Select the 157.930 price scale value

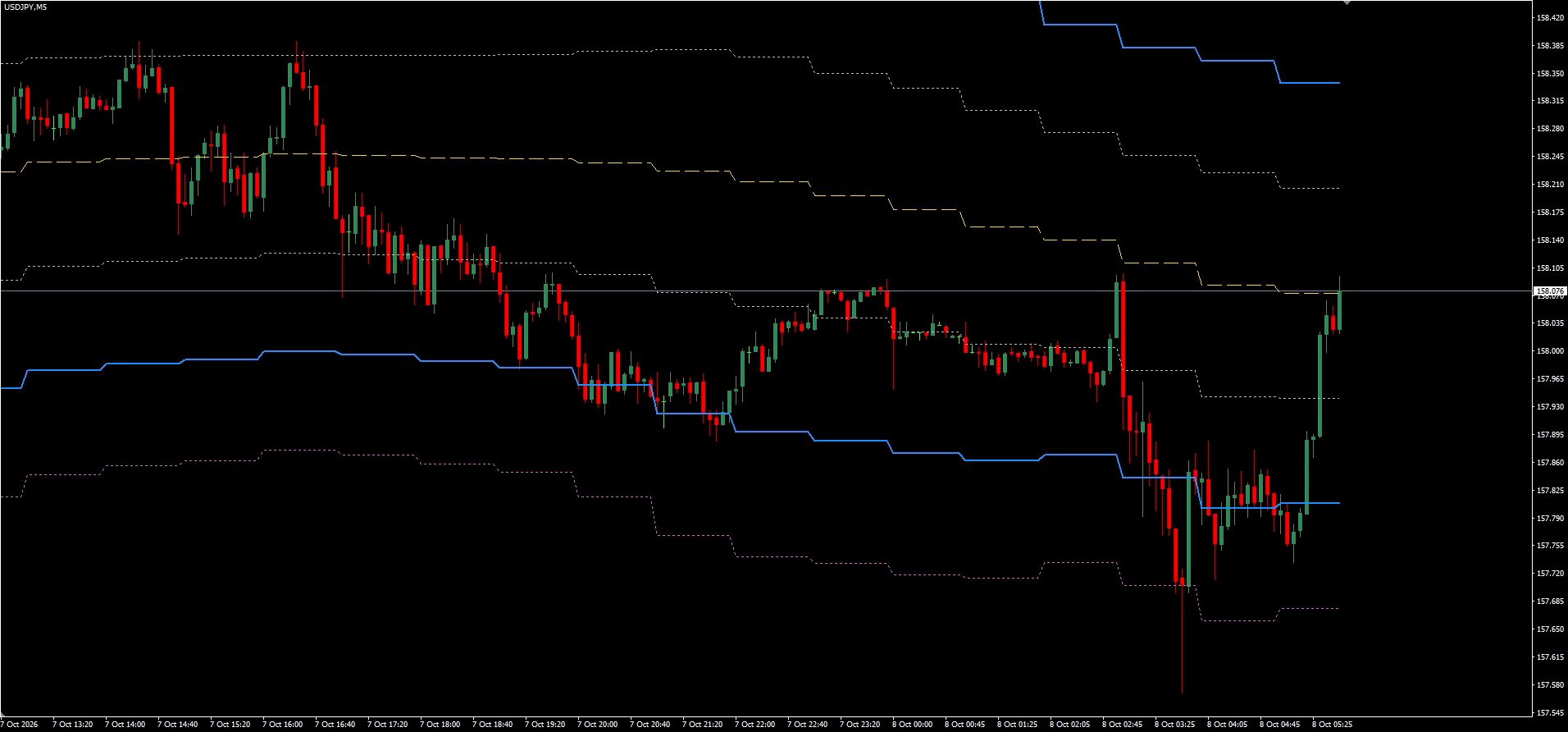(1551, 407)
